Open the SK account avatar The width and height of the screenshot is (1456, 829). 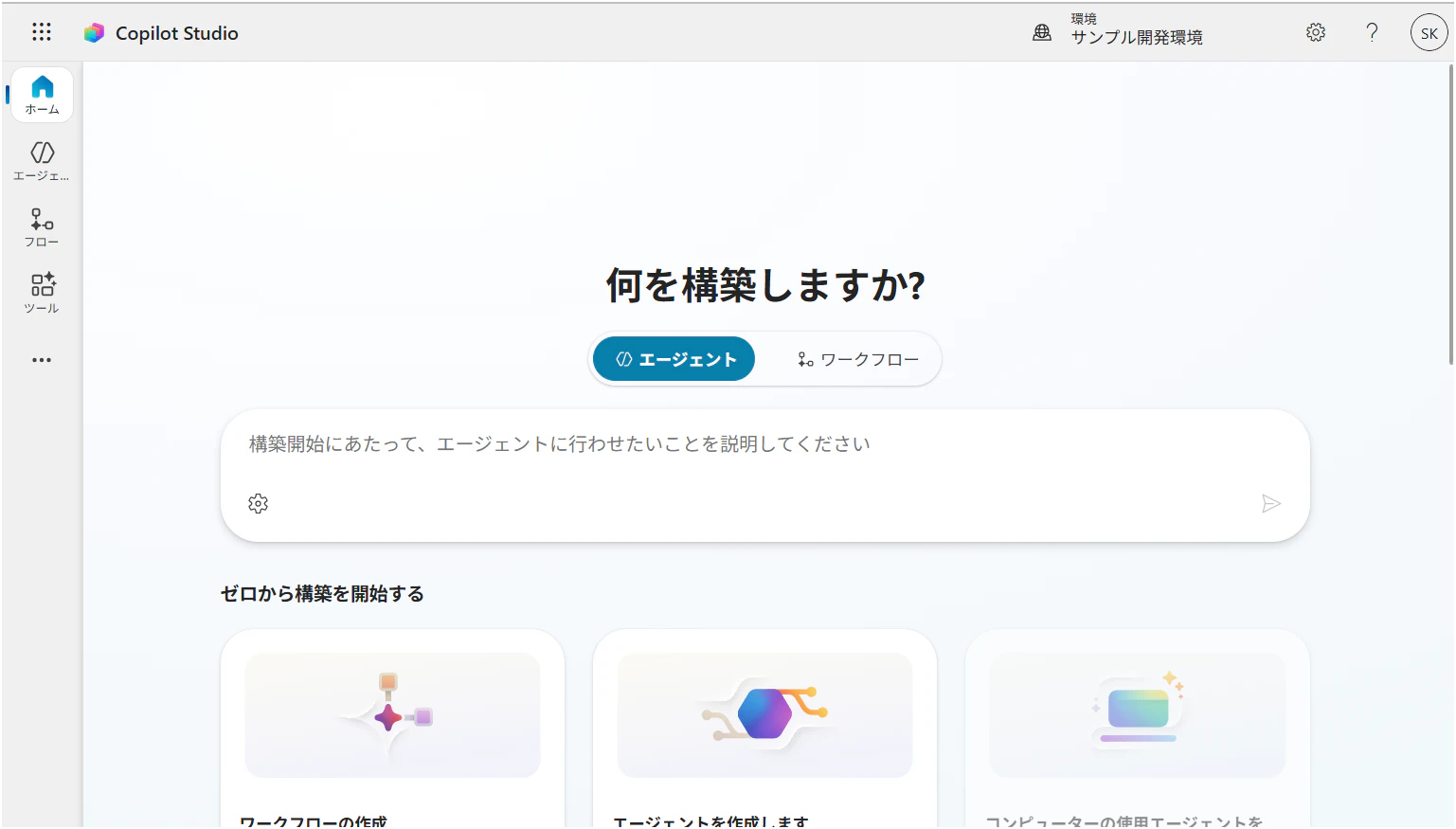pos(1429,32)
